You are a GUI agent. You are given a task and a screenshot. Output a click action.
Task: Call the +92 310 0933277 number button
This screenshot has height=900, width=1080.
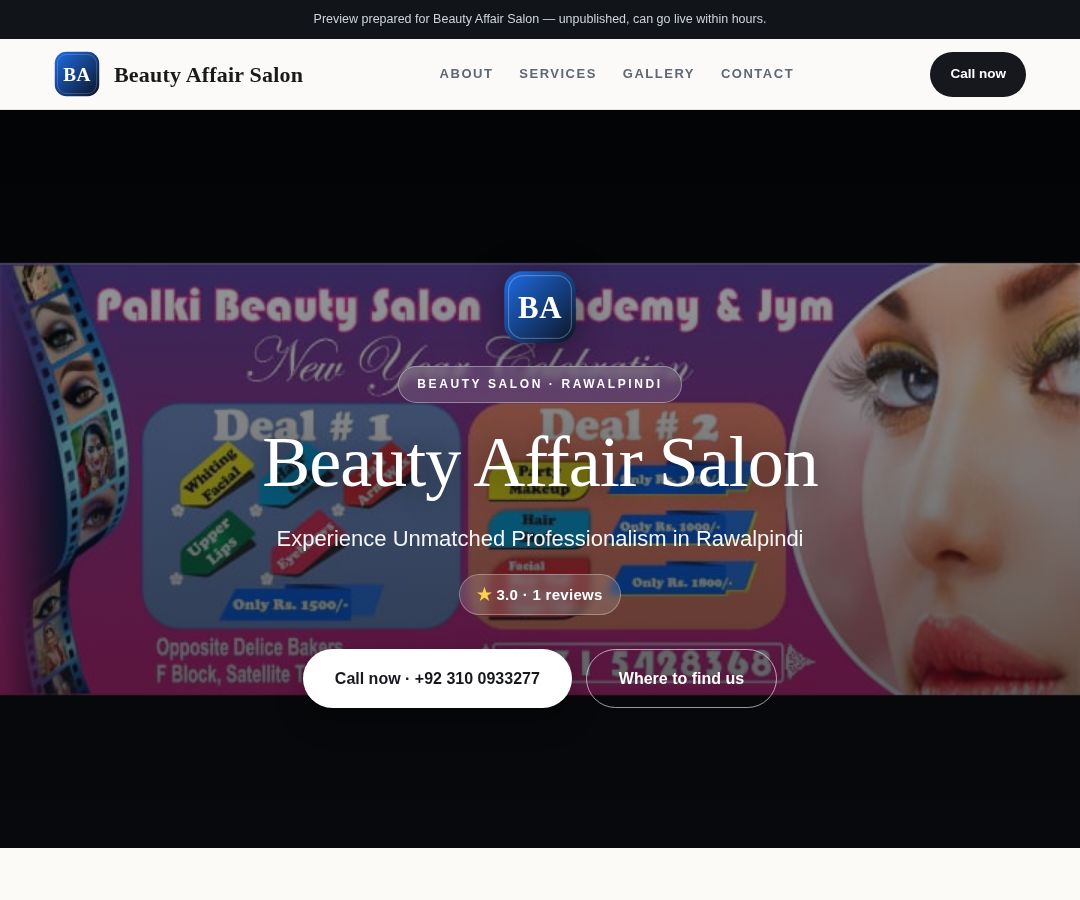click(x=437, y=678)
